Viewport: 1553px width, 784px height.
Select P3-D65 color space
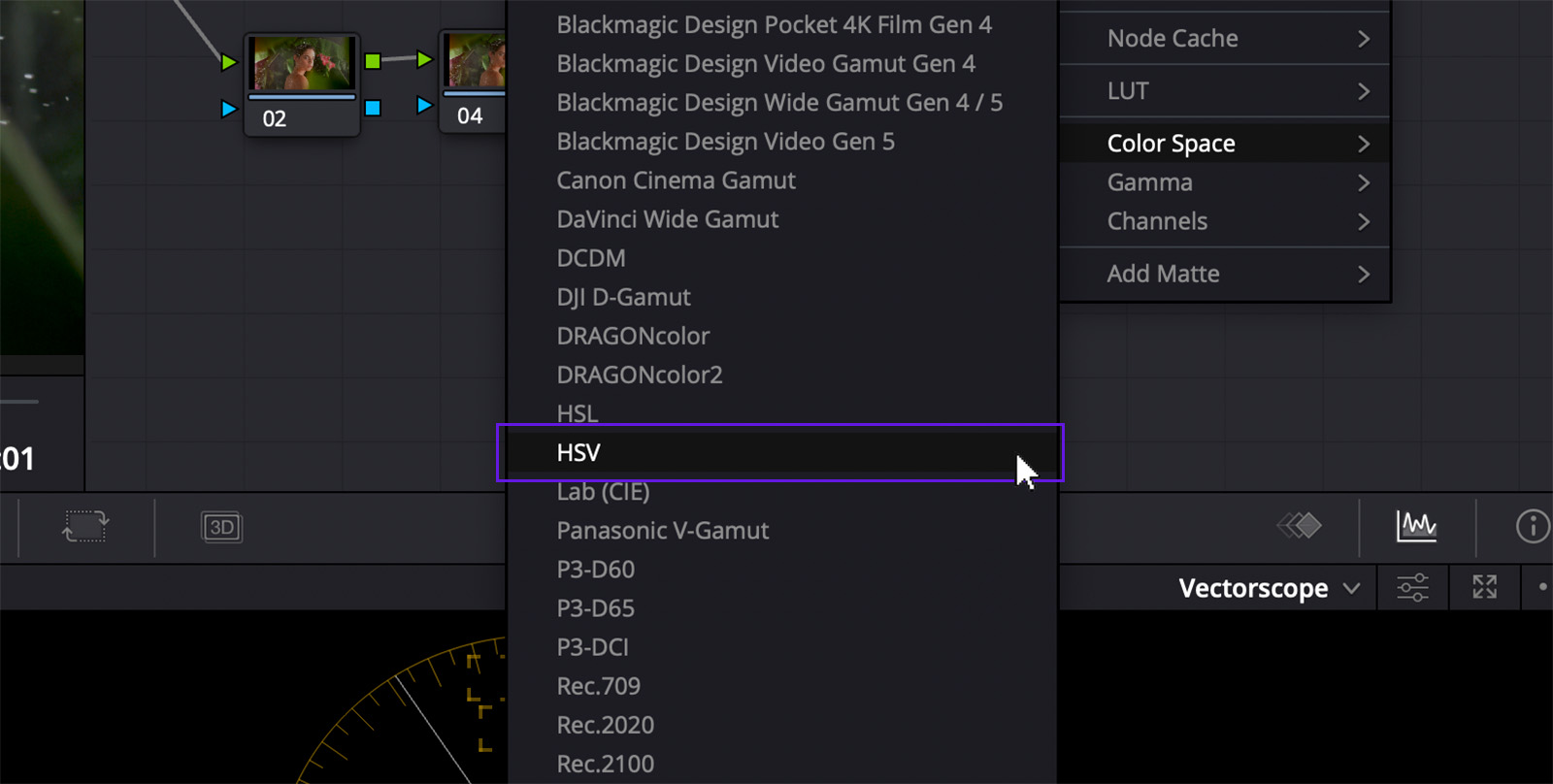pos(781,607)
